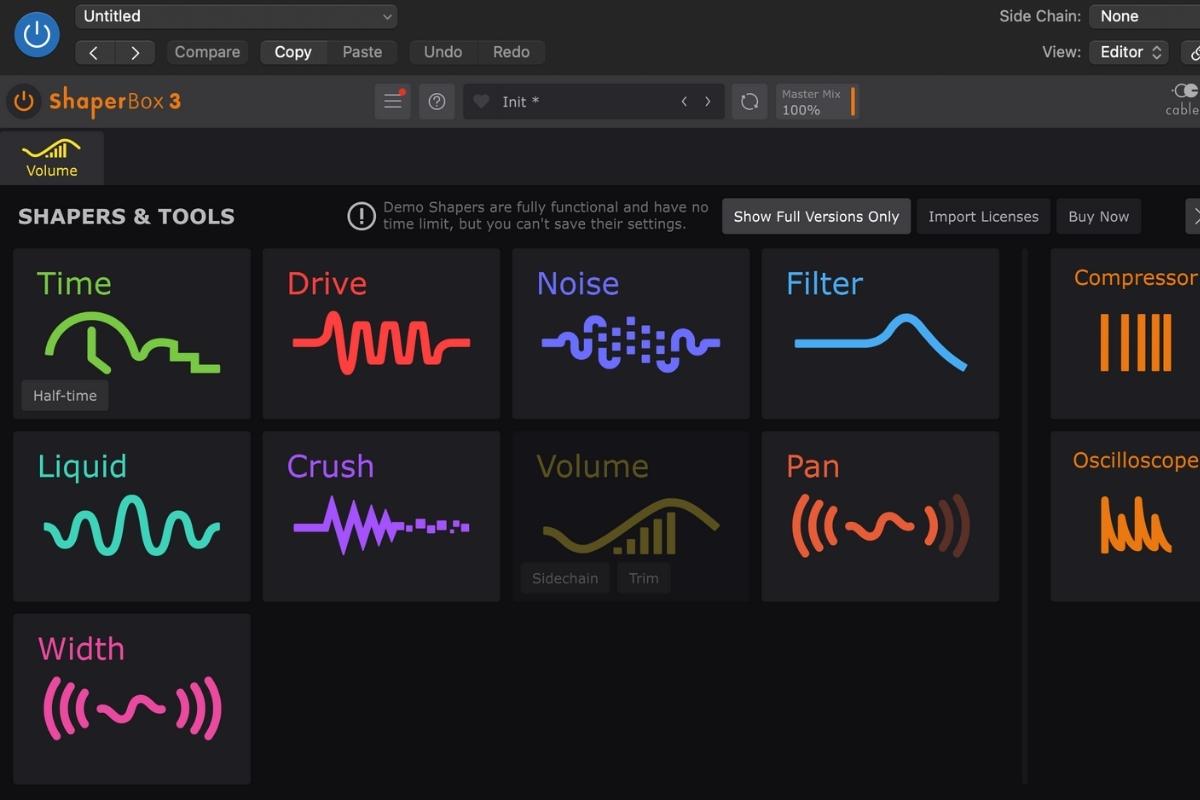Click the scrollbar beside shaper grid
Viewport: 1200px width, 800px height.
1024,516
